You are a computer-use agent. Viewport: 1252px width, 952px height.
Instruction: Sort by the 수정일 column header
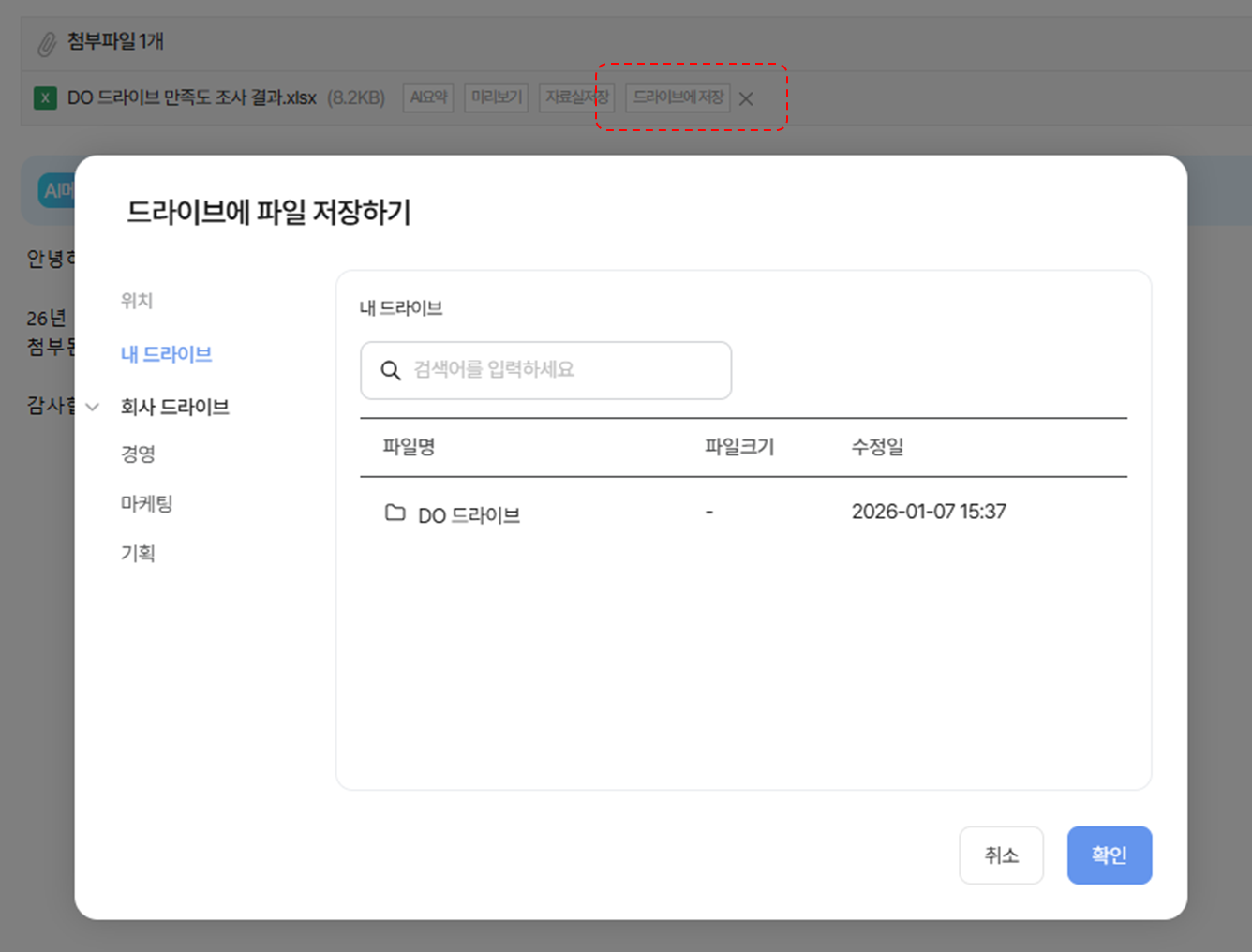click(x=877, y=447)
